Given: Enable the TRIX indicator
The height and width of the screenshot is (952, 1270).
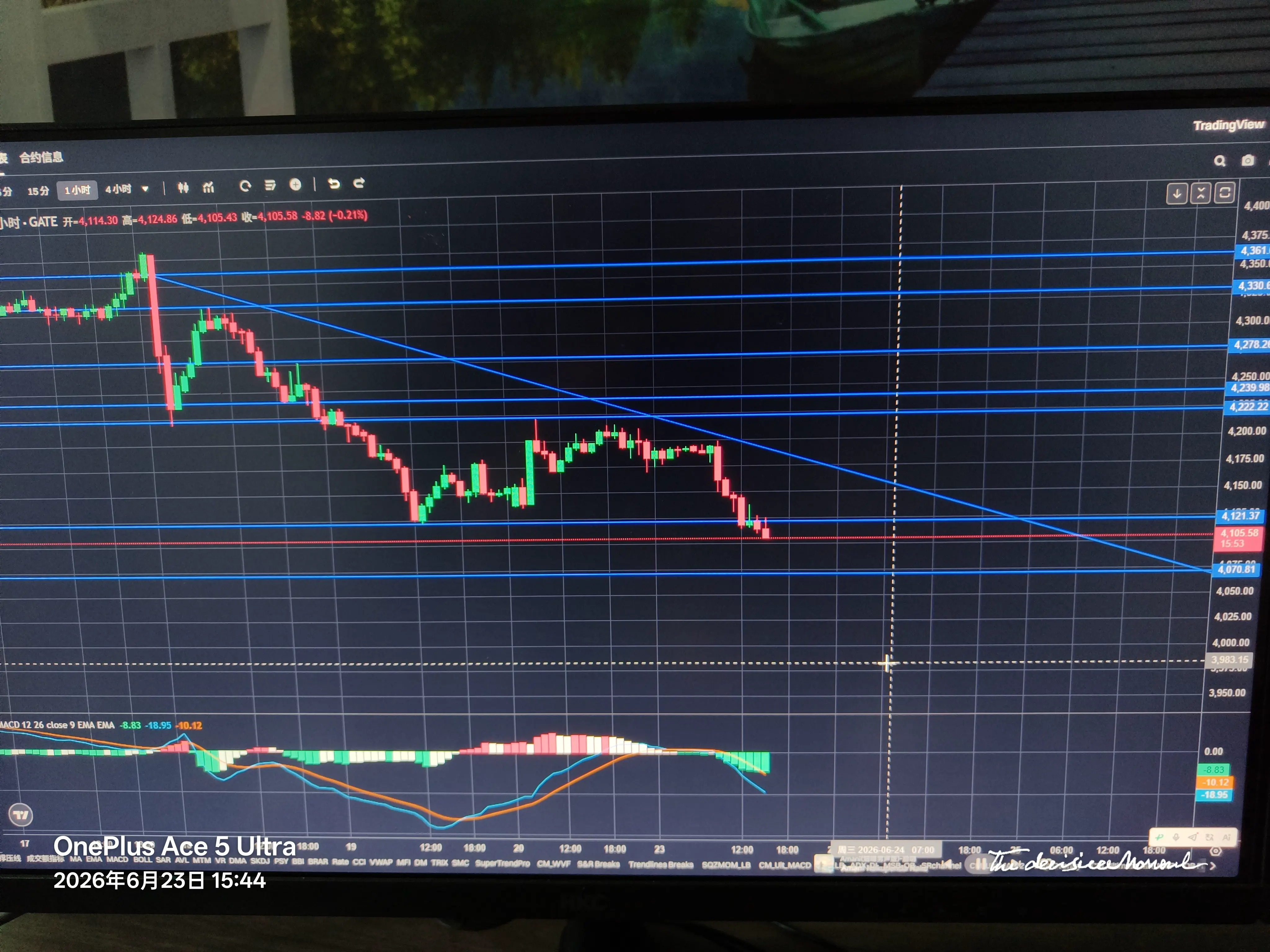Looking at the screenshot, I should pos(439,862).
